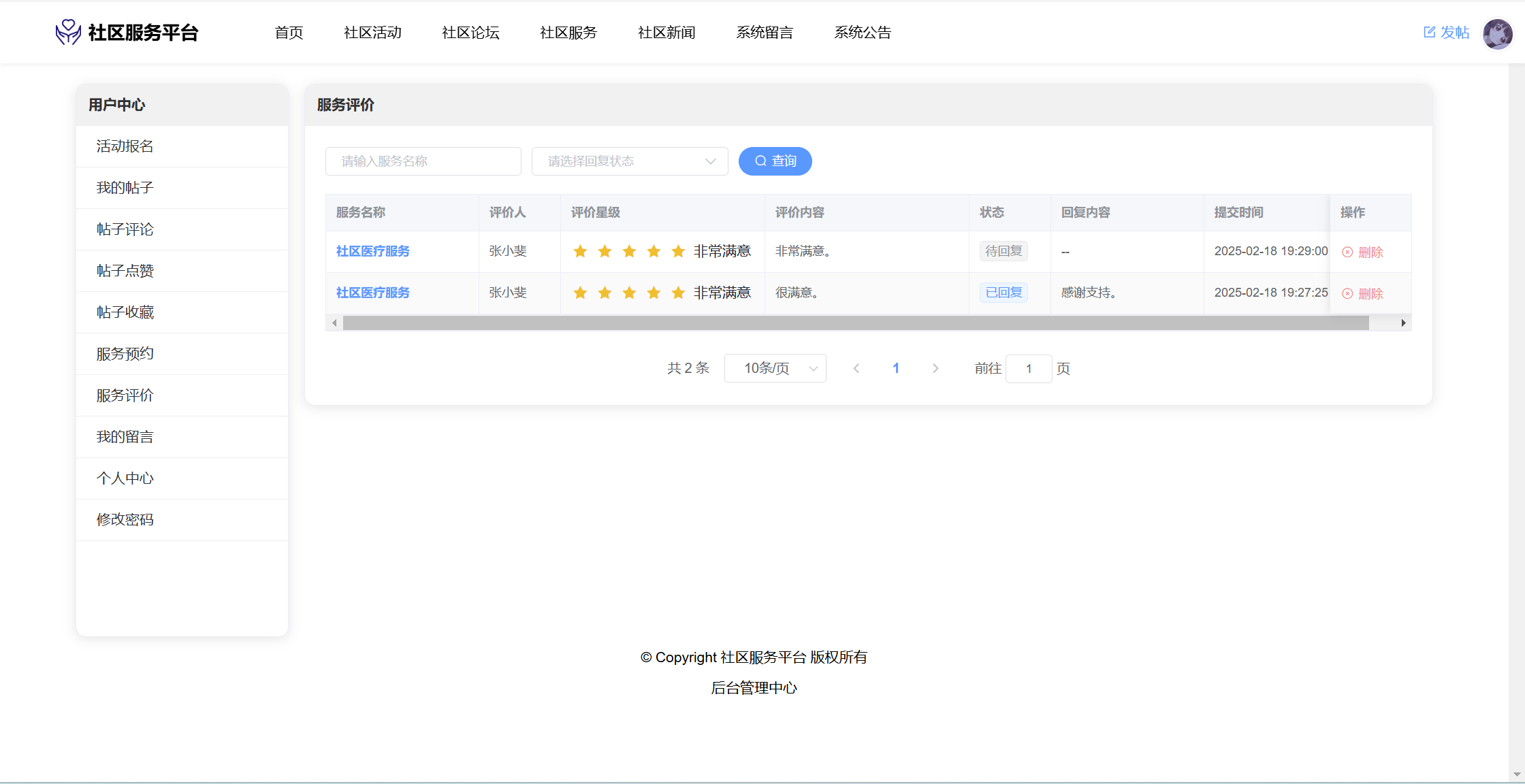
Task: Open the 10条/页 page size selector
Action: pyautogui.click(x=775, y=368)
